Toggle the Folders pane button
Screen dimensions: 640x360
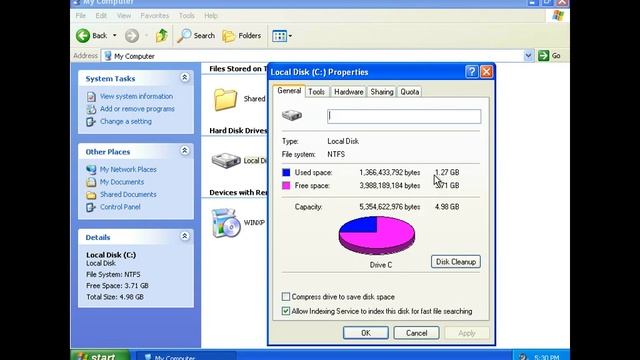242,36
